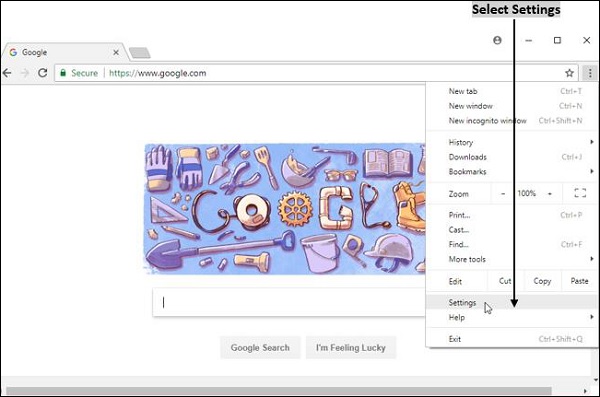Close the Google tab
The width and height of the screenshot is (600, 397).
(x=116, y=52)
